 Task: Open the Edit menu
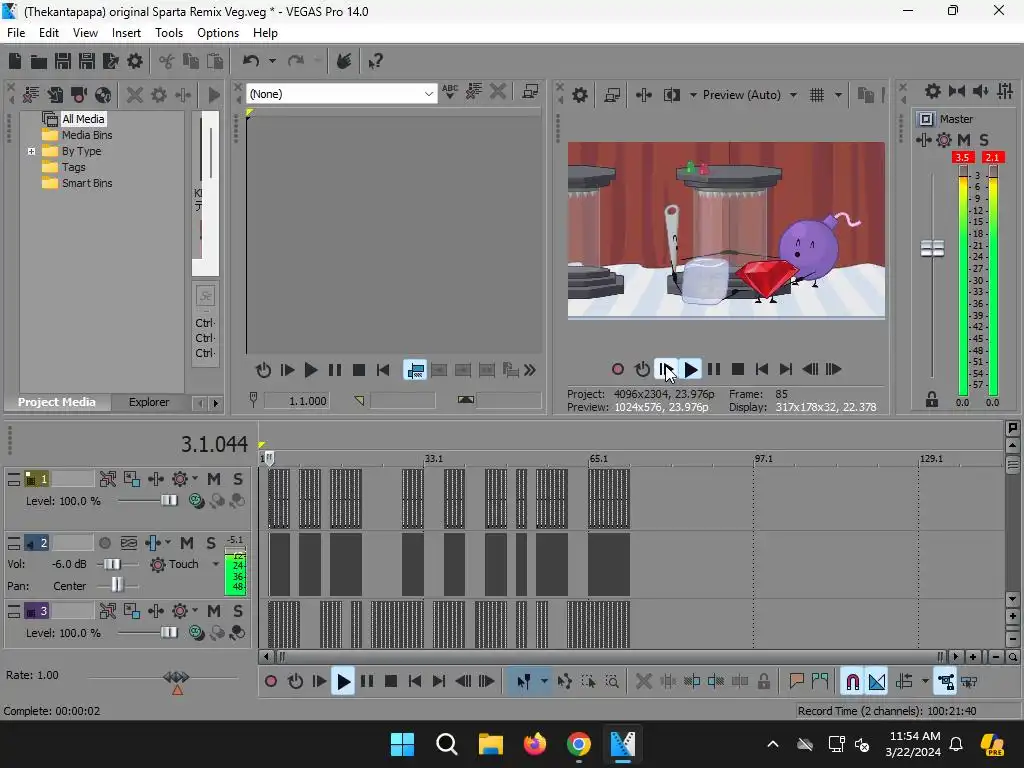49,33
